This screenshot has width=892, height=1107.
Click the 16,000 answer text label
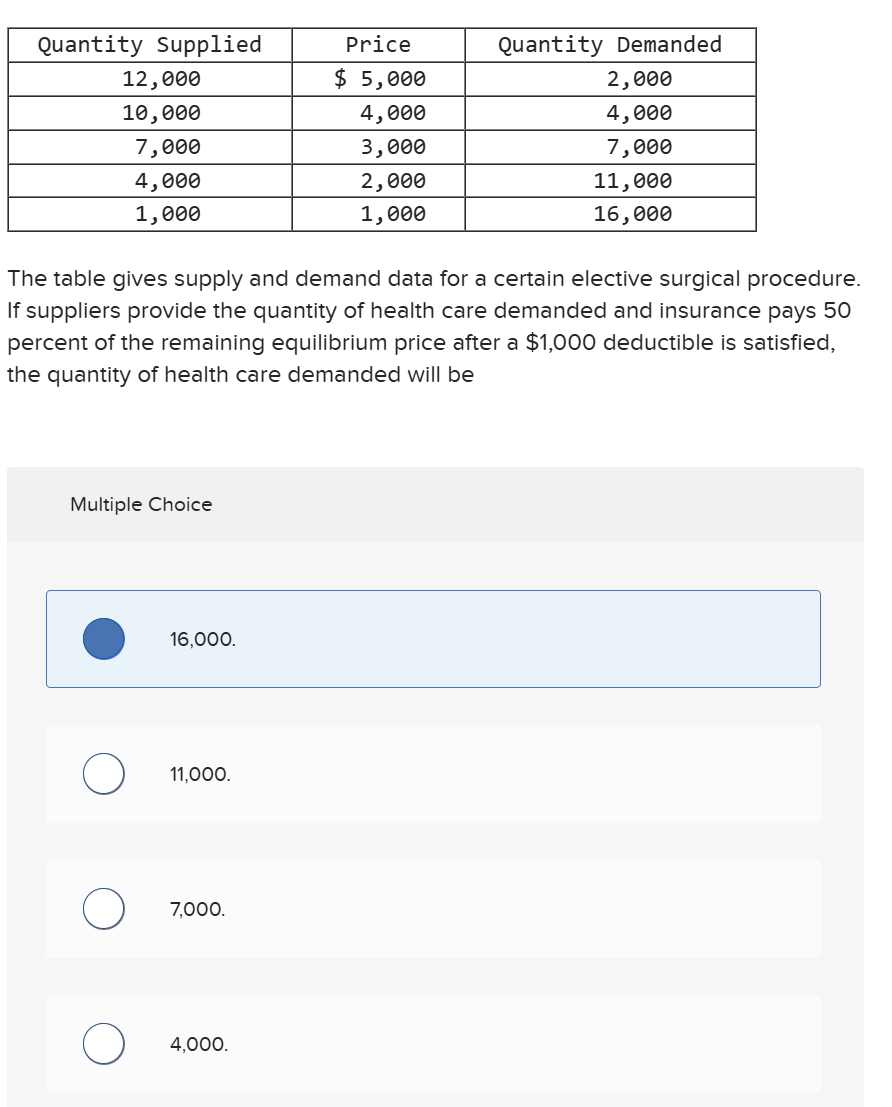click(199, 638)
